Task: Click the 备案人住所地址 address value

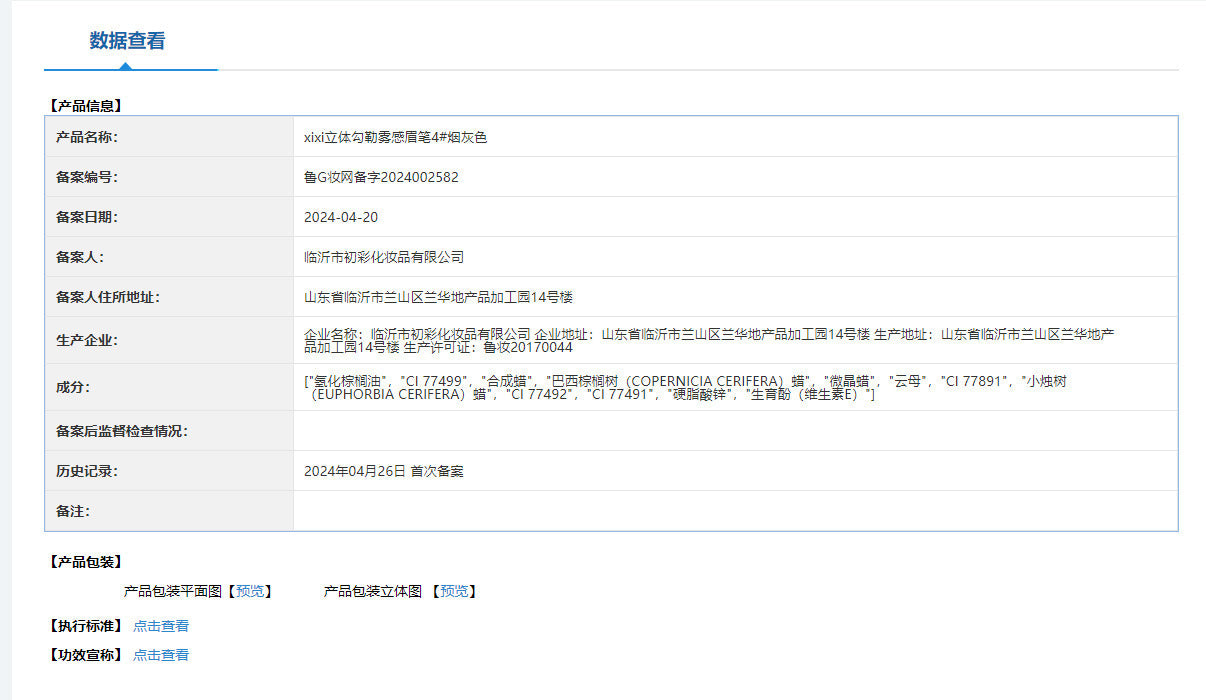Action: pyautogui.click(x=438, y=297)
